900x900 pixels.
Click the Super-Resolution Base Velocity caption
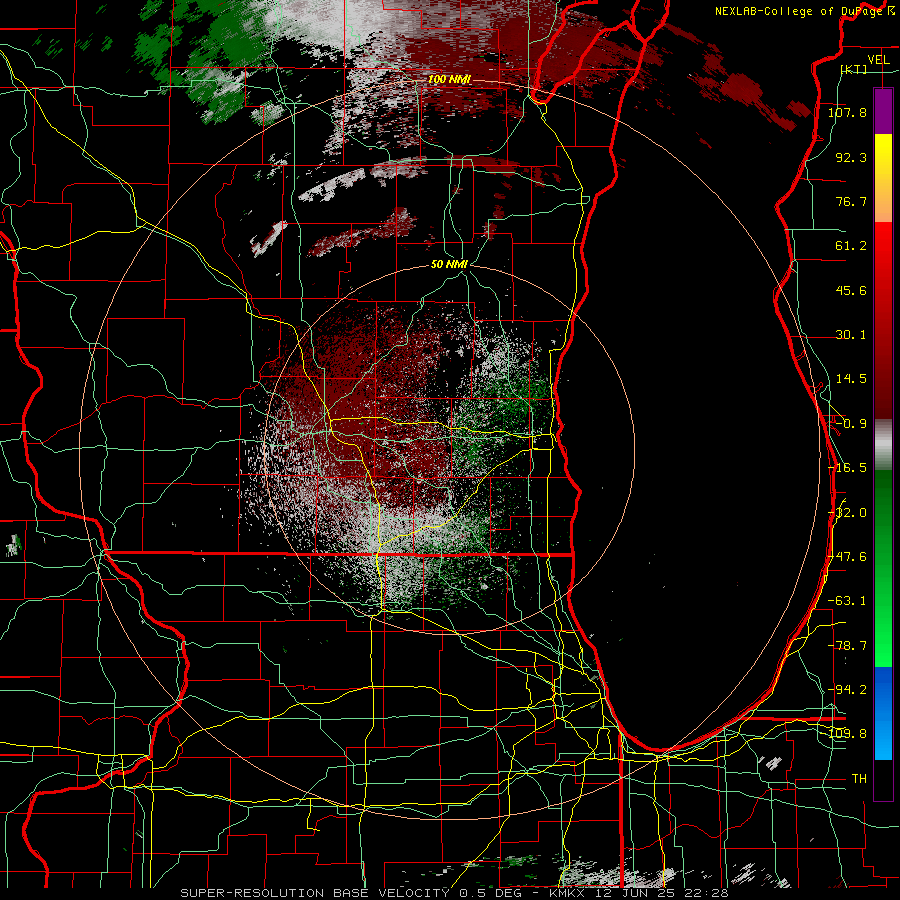454,893
